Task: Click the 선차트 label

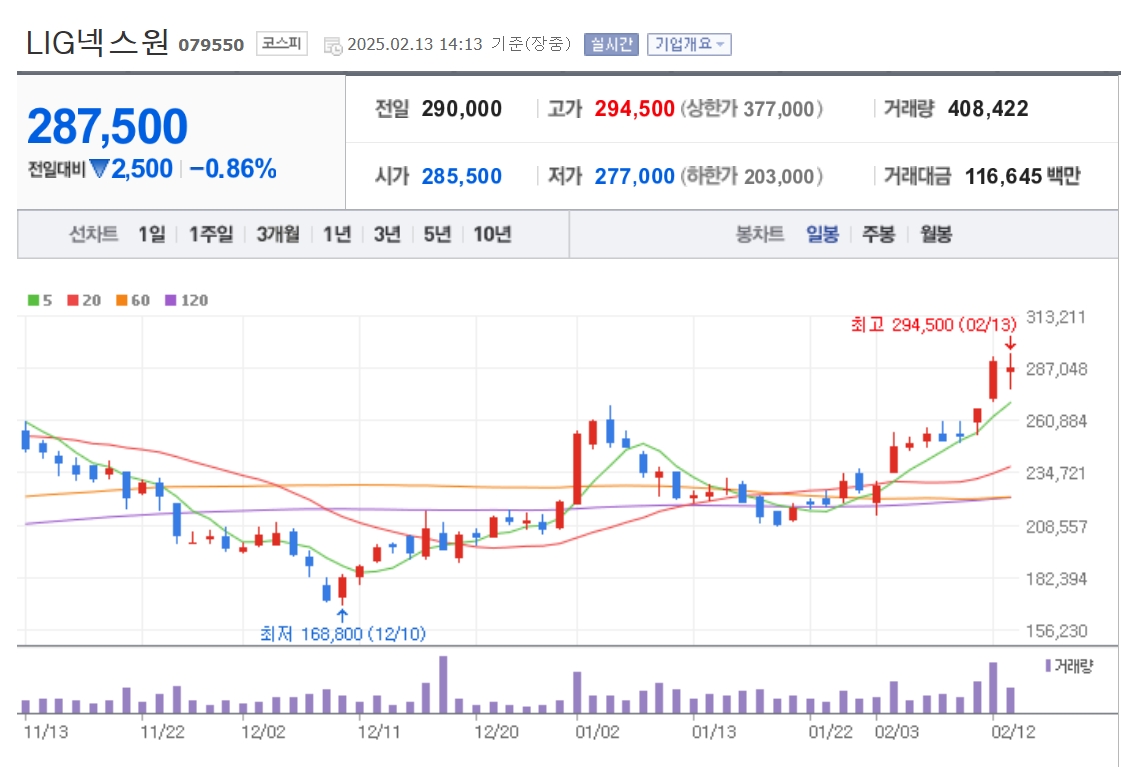Action: [94, 234]
